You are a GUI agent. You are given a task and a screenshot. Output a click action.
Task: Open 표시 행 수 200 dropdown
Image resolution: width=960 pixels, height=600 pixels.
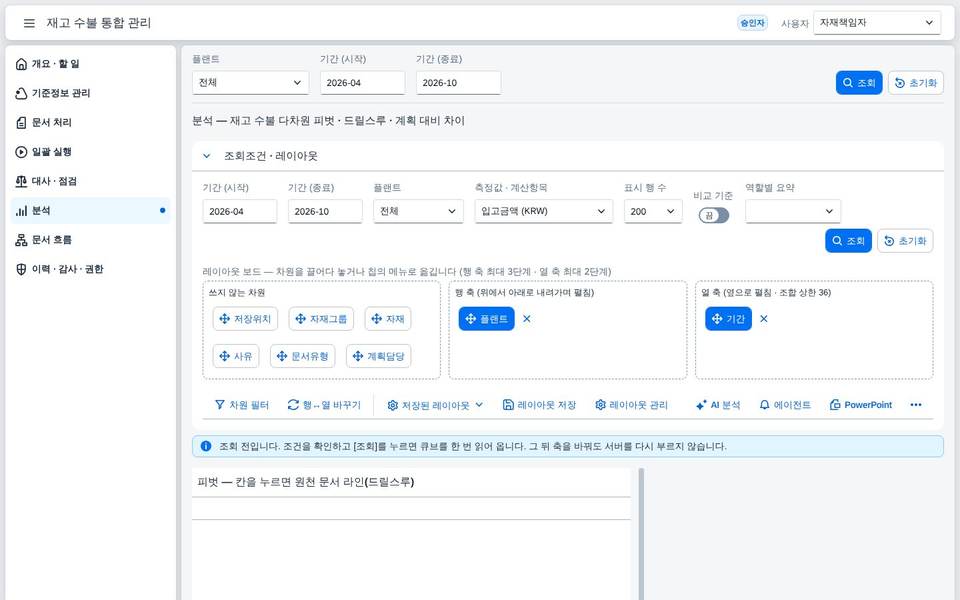click(x=653, y=211)
